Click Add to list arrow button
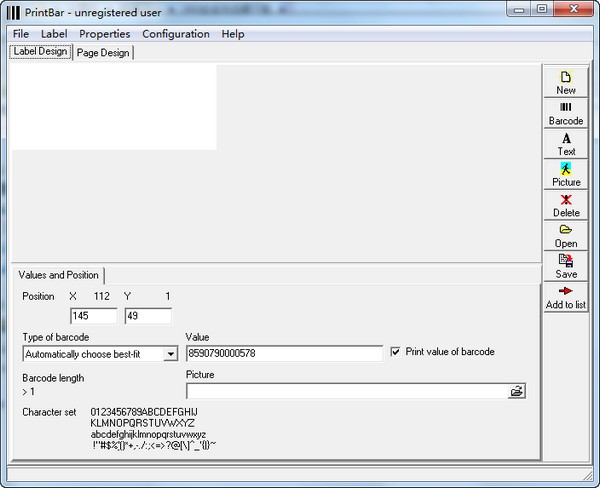Viewport: 600px width, 488px height. coord(566,297)
